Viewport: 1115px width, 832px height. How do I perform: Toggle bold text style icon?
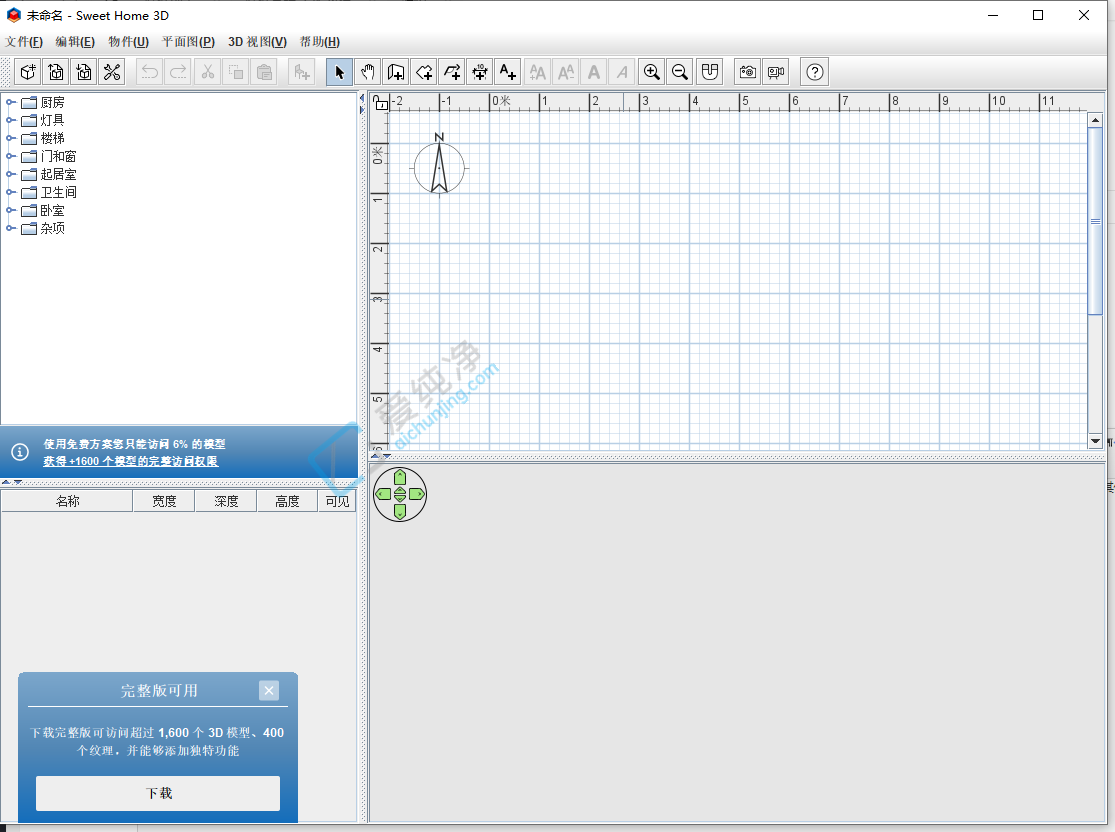click(594, 72)
